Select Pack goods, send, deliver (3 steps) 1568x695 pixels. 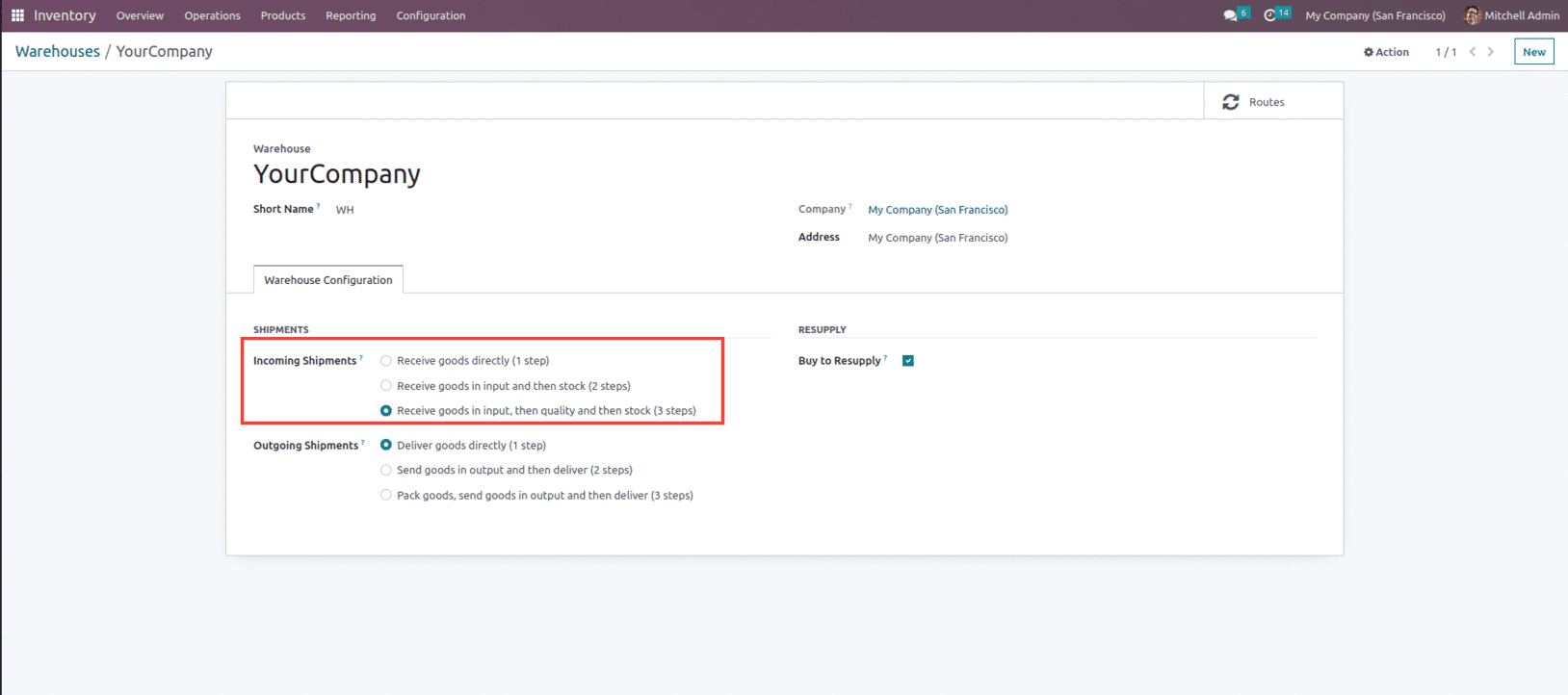coord(386,496)
